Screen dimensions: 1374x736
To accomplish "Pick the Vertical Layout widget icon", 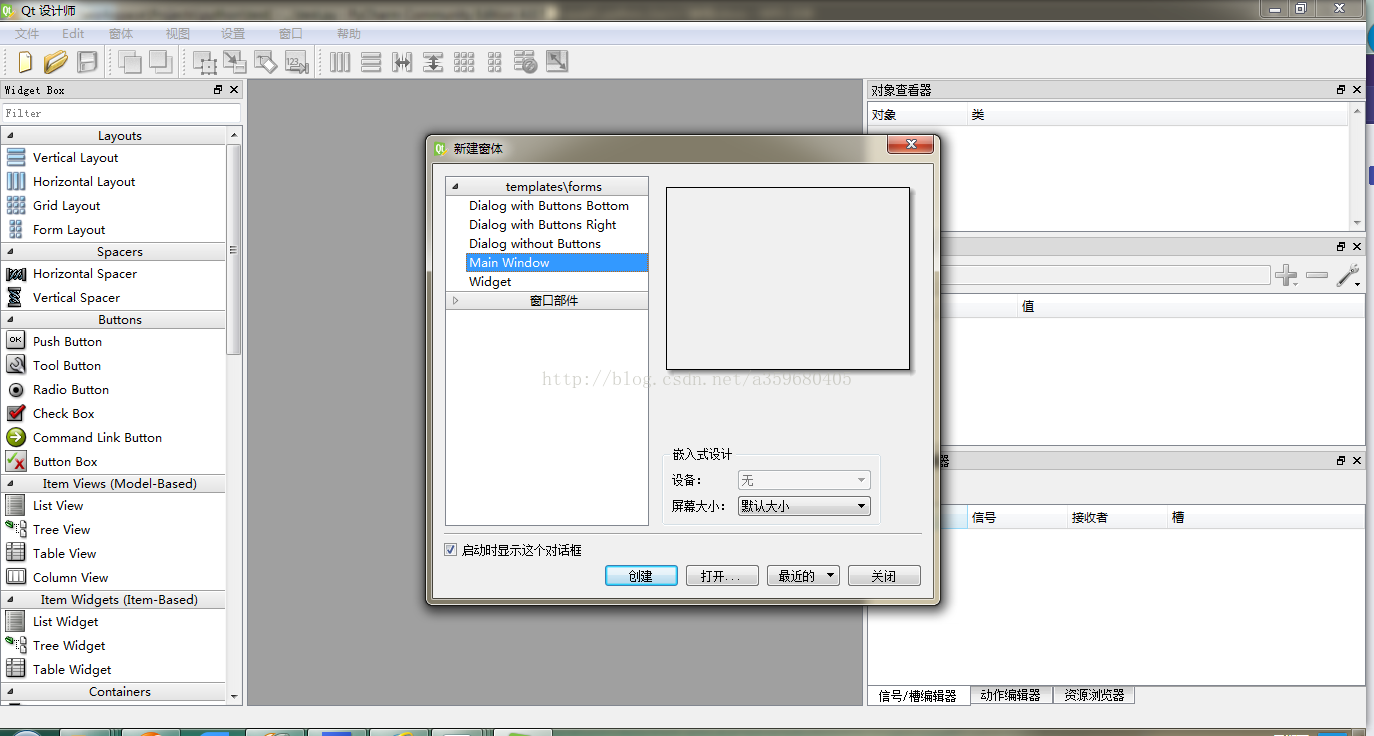I will coord(16,157).
